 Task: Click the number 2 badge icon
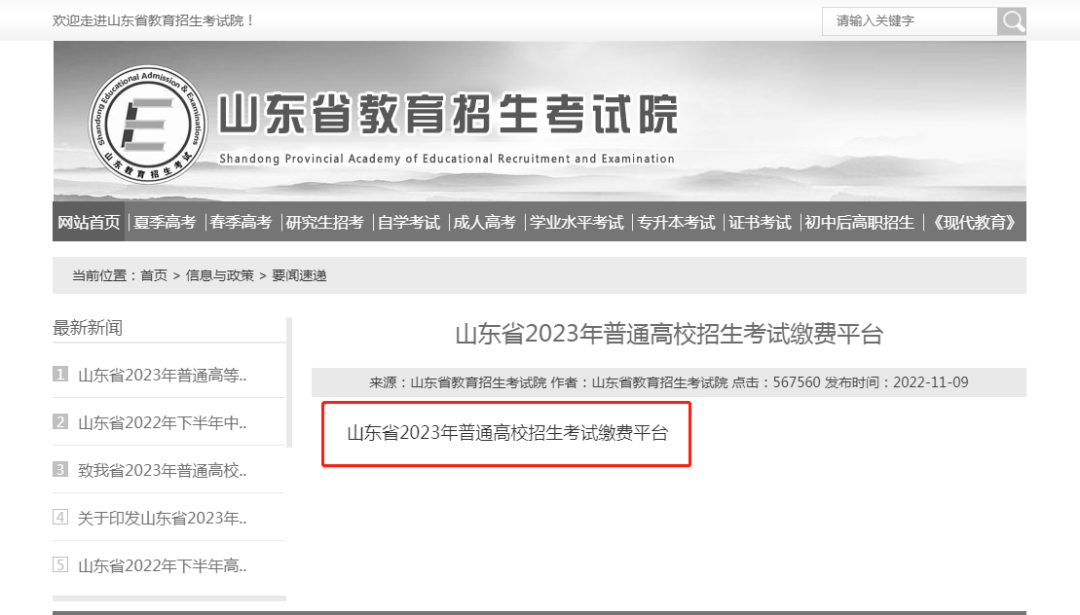tap(60, 423)
